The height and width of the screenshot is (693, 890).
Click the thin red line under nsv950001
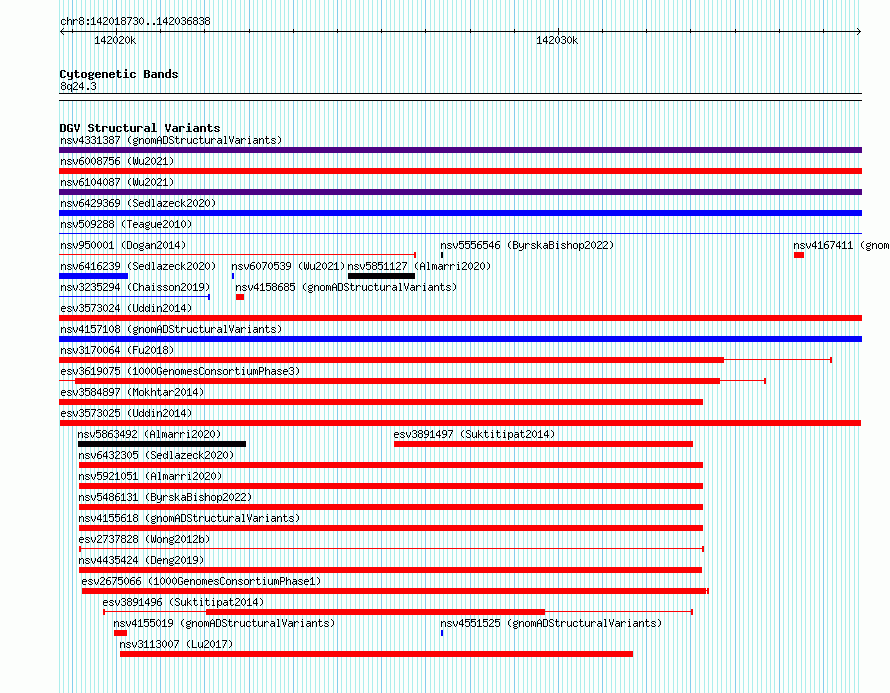pyautogui.click(x=237, y=255)
